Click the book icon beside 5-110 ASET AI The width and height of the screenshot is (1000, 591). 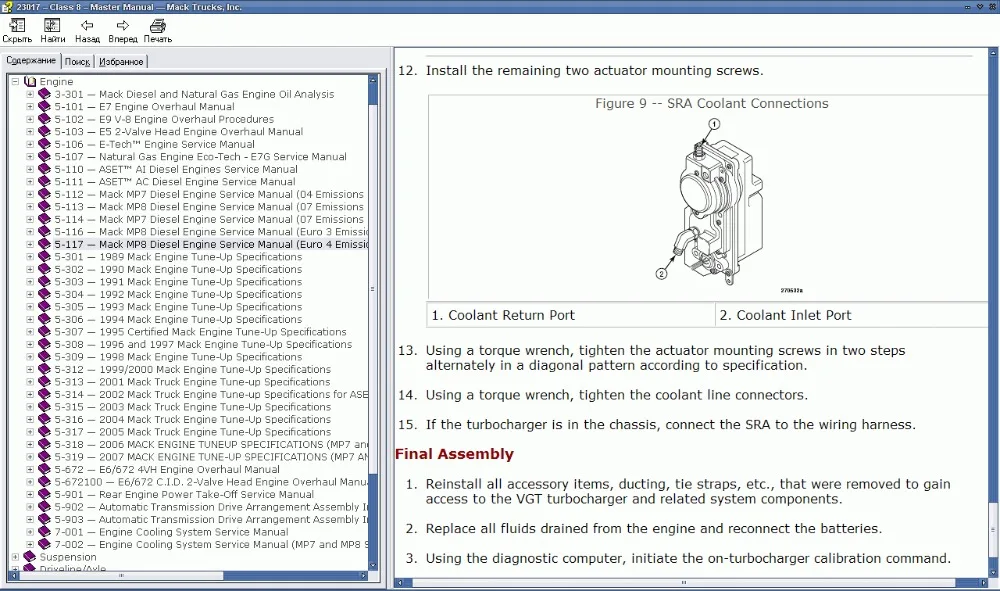44,169
